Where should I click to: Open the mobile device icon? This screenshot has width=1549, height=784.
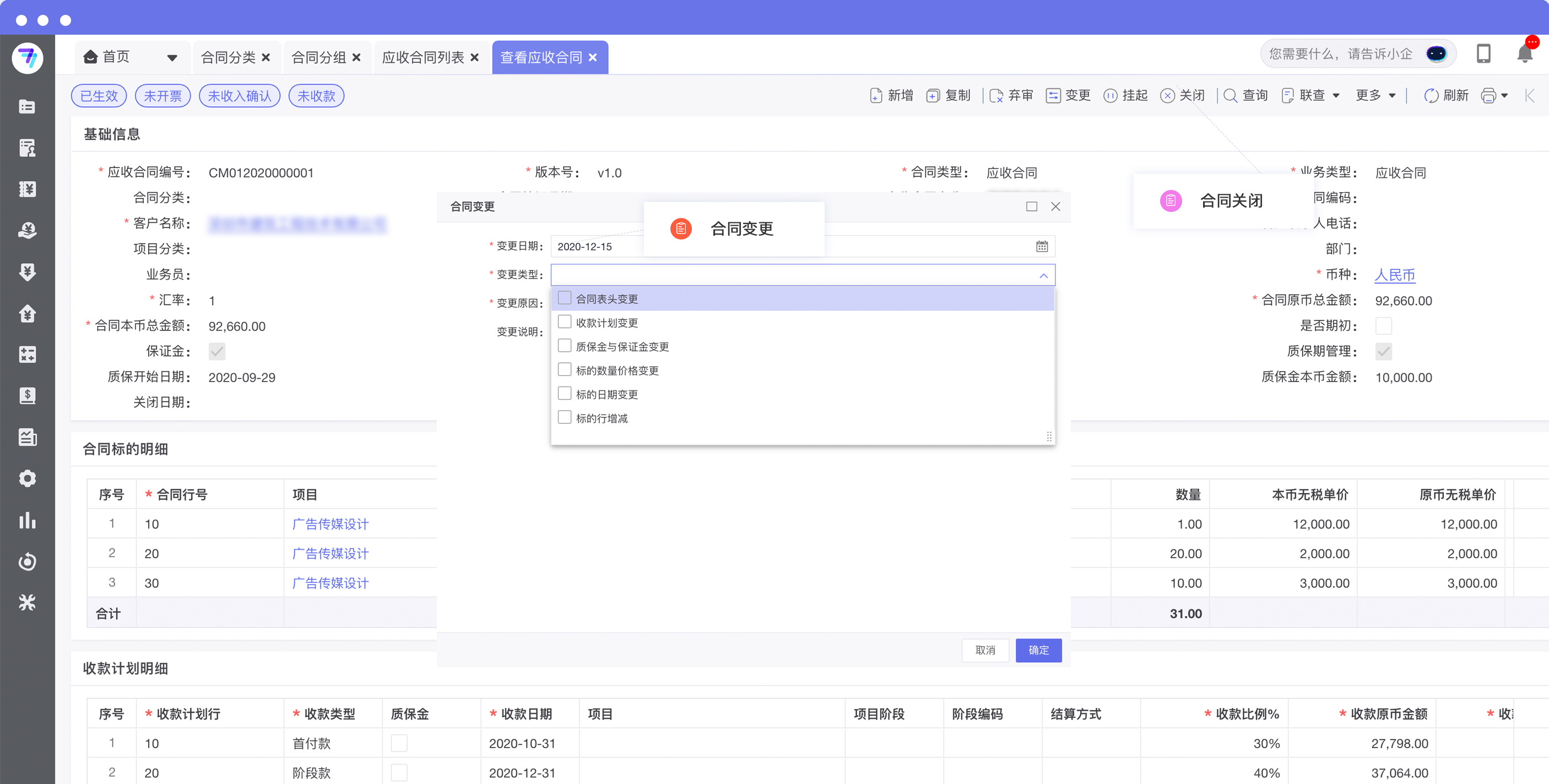1483,54
